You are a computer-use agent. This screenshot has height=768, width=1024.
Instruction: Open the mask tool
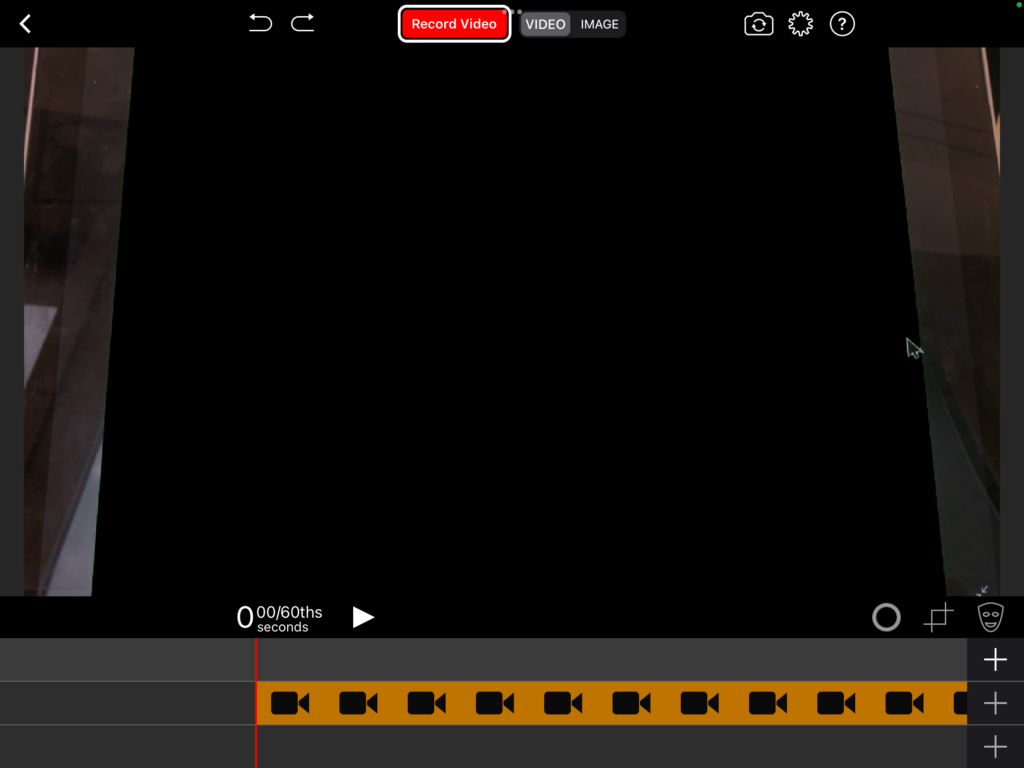(x=990, y=617)
